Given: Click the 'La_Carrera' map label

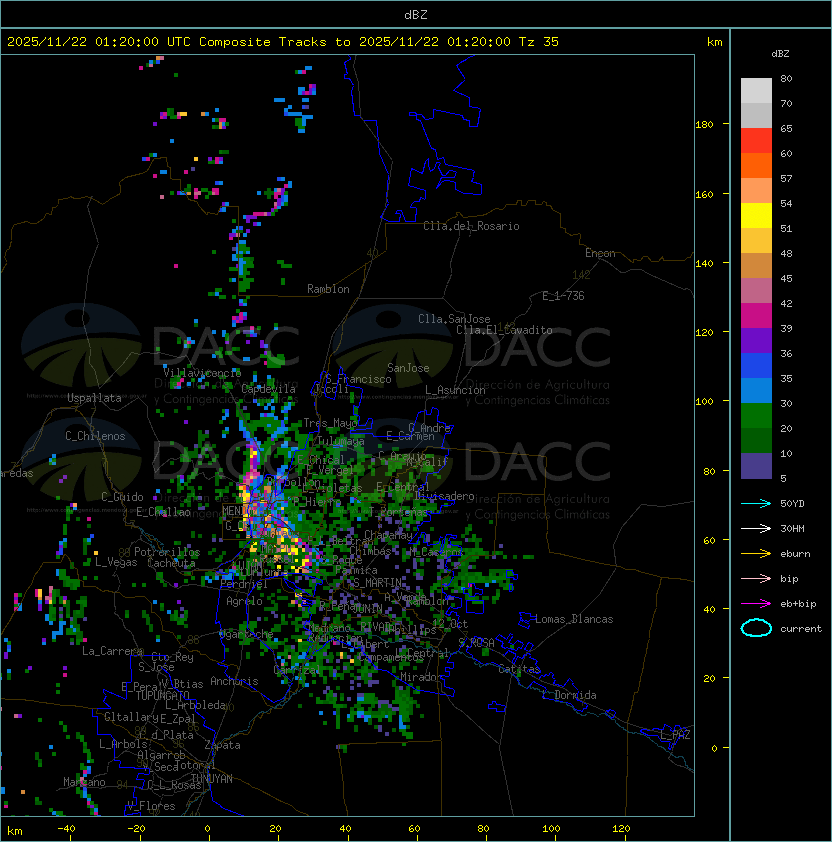Looking at the screenshot, I should pyautogui.click(x=112, y=651).
